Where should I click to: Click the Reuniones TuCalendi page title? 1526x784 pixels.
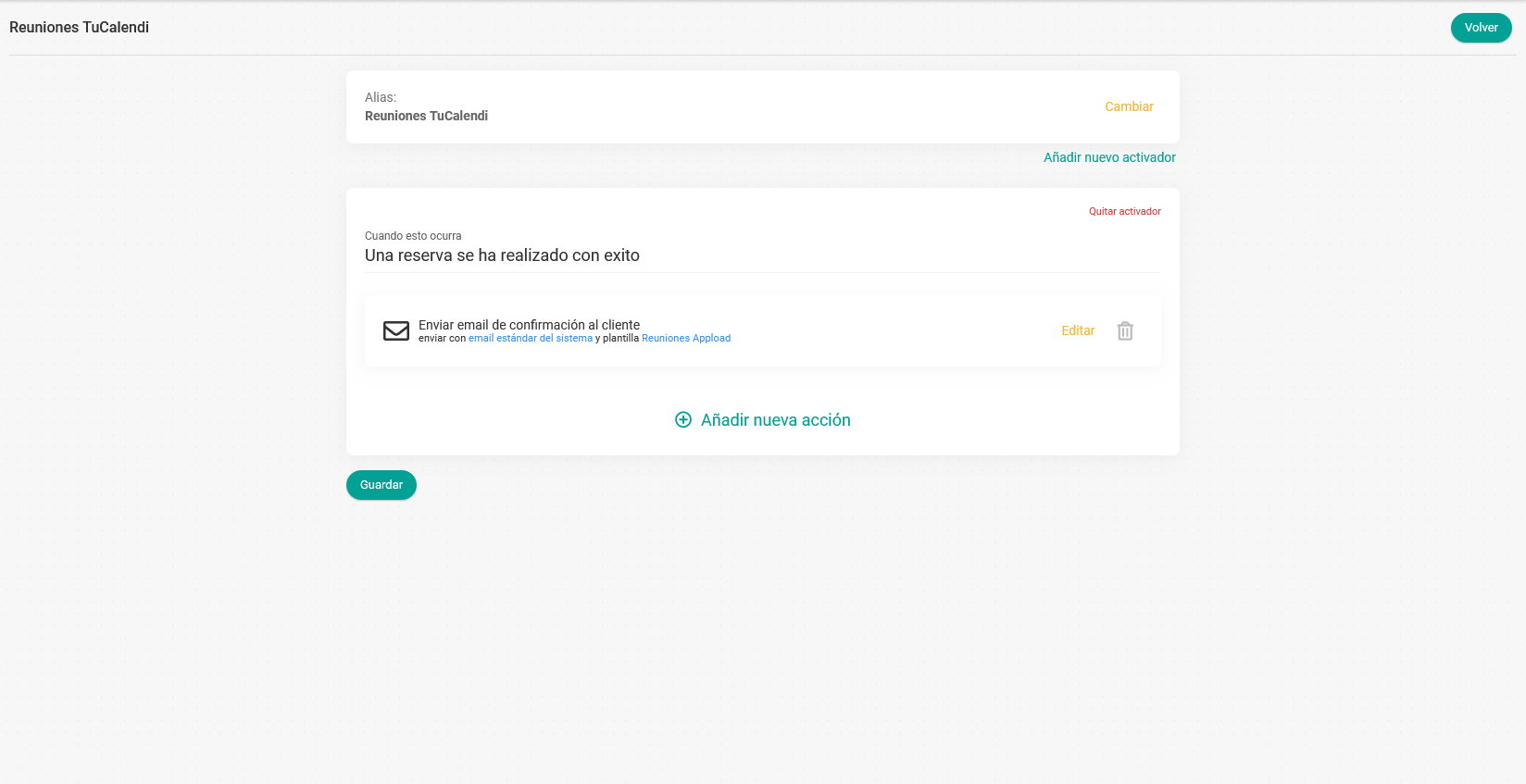[79, 28]
